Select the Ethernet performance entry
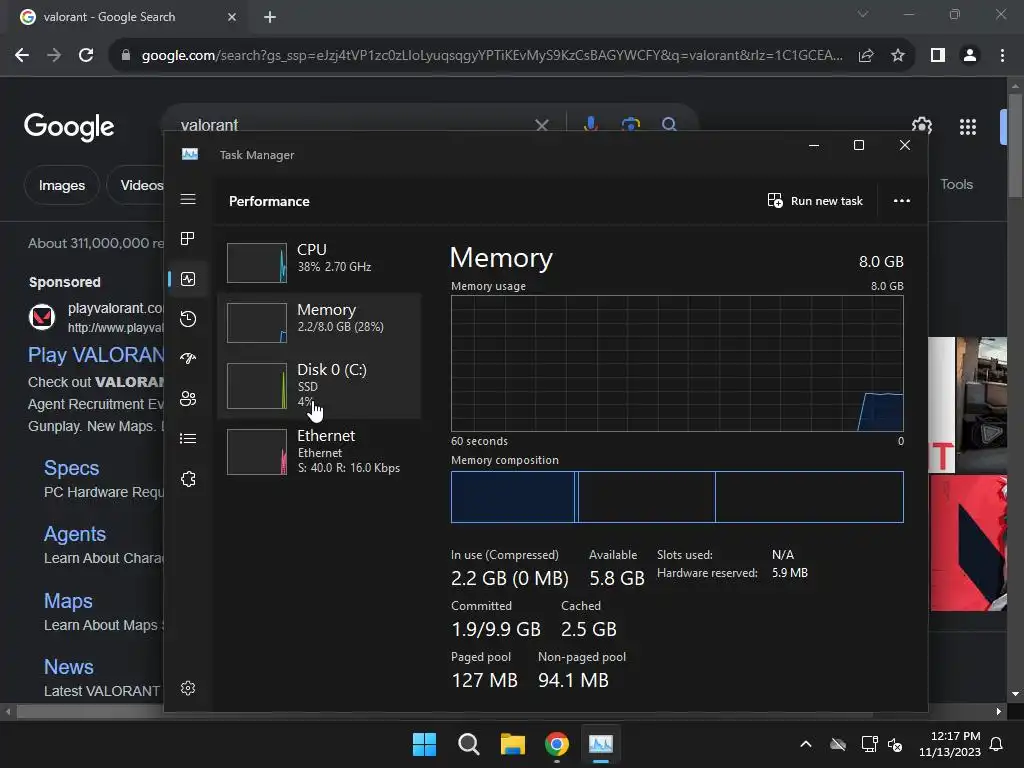The width and height of the screenshot is (1024, 768). pyautogui.click(x=319, y=452)
